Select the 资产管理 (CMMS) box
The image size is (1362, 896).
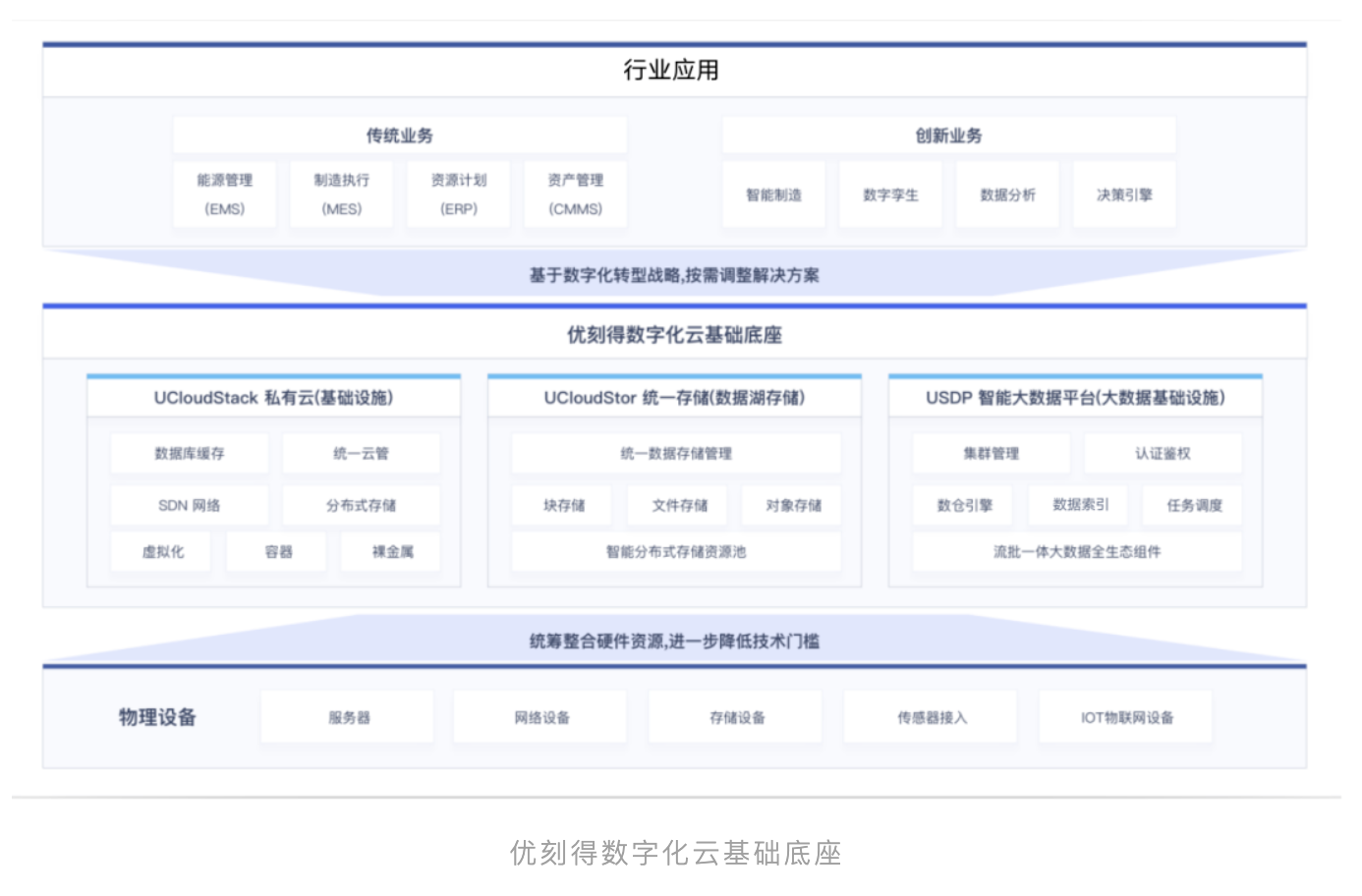coord(575,195)
